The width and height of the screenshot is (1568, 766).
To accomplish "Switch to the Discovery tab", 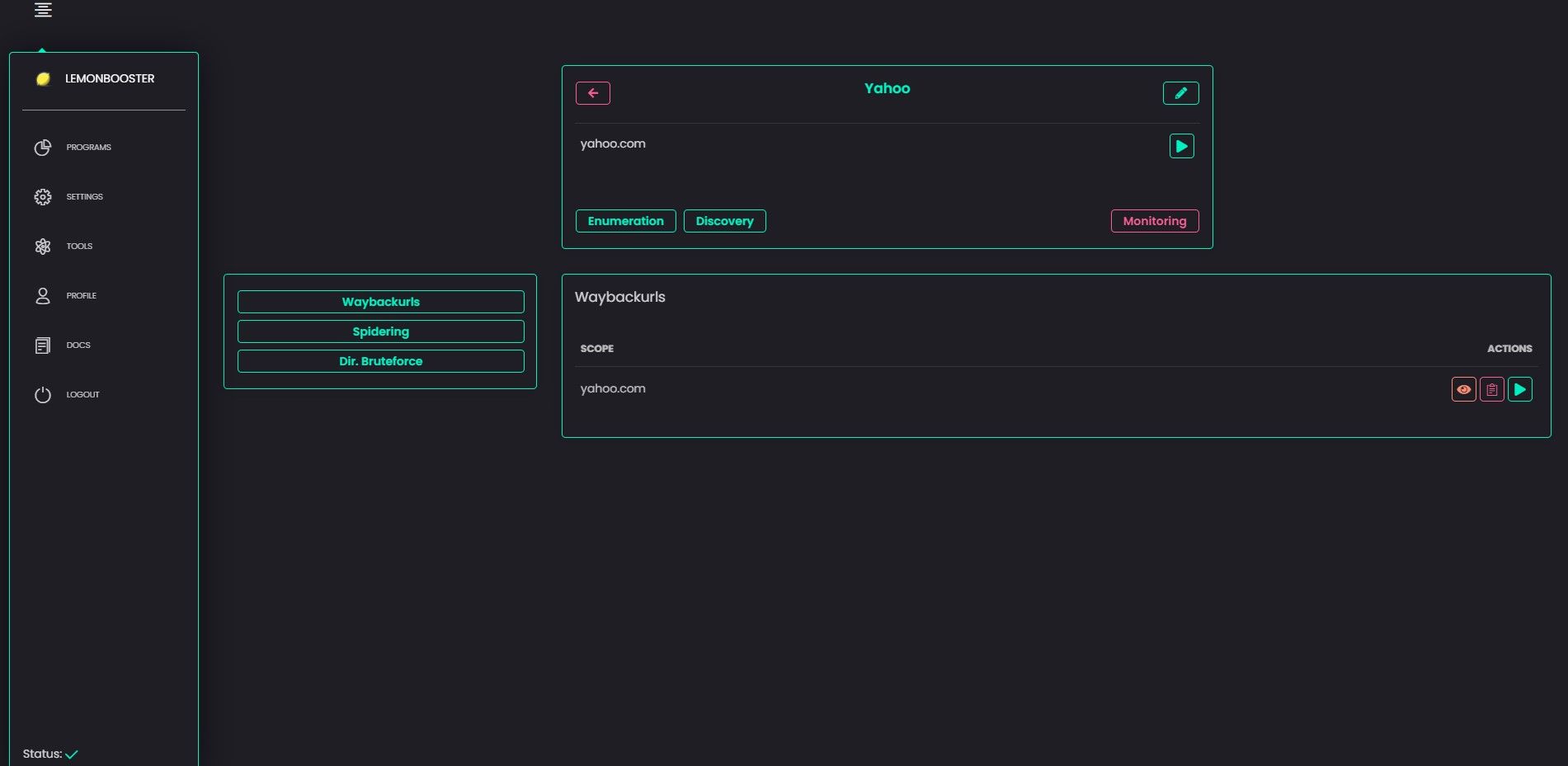I will pos(725,221).
